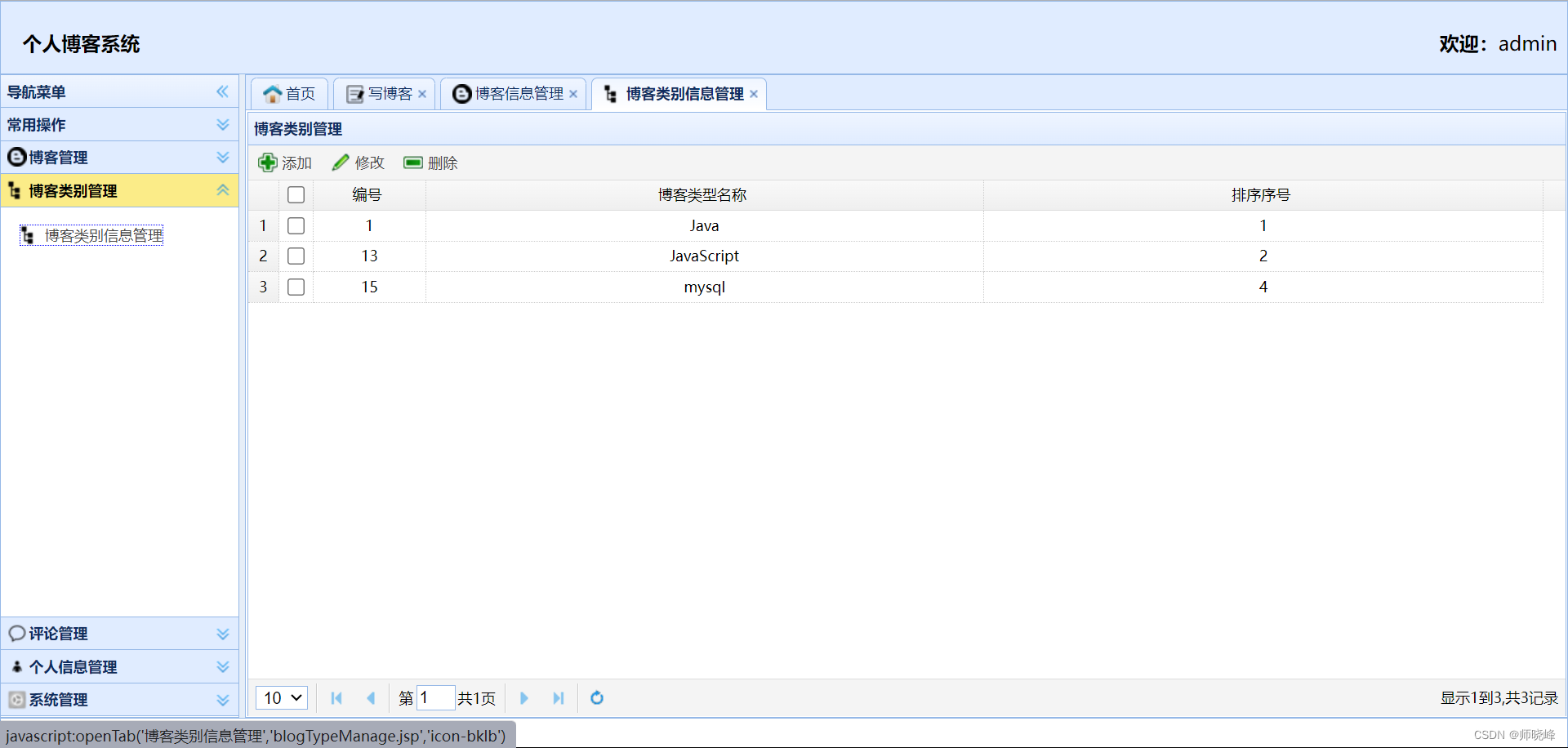Select the Java category name cell

click(x=704, y=225)
